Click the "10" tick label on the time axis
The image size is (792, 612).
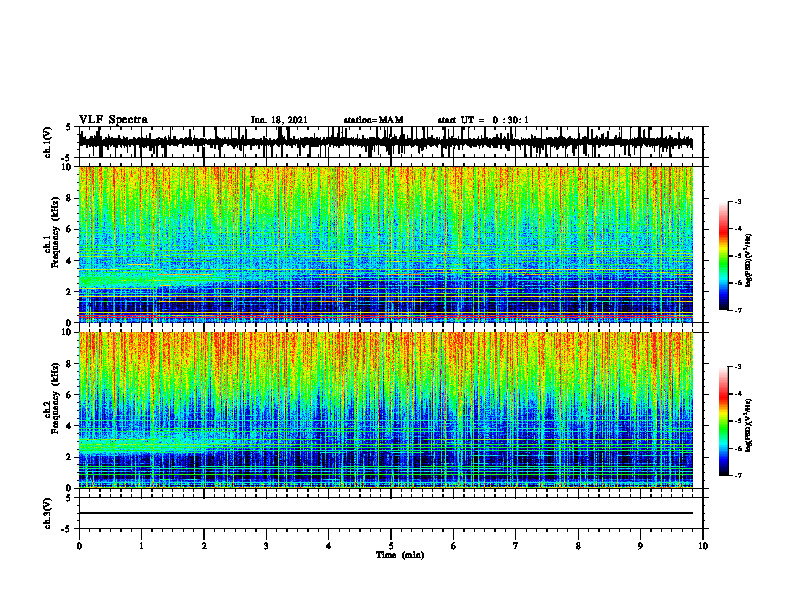coord(703,546)
